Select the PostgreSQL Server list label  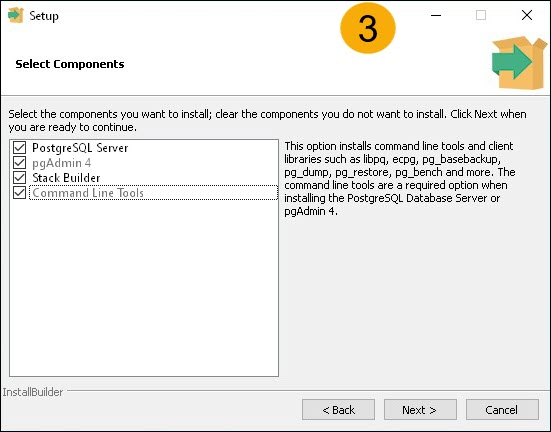click(x=80, y=148)
